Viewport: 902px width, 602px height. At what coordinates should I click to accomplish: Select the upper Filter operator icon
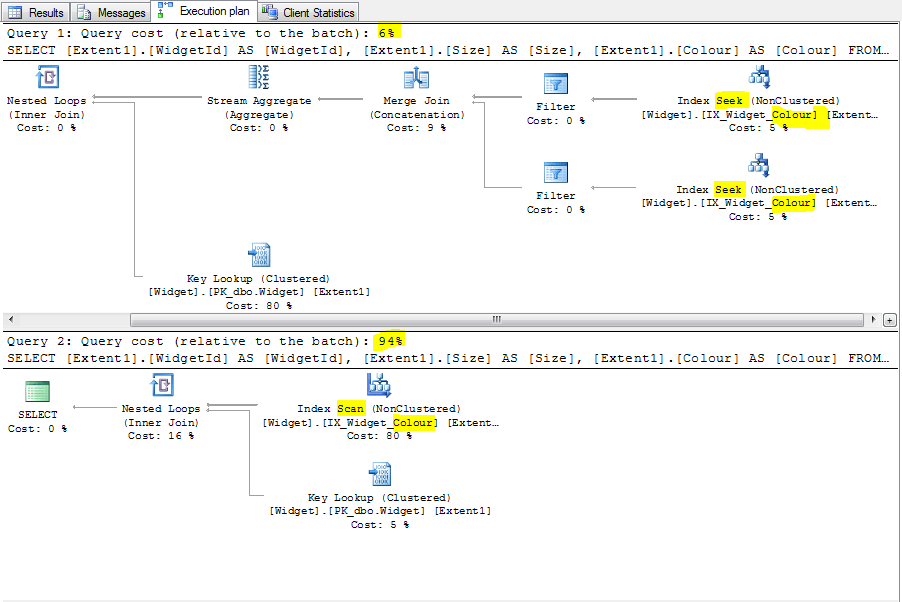pos(556,83)
